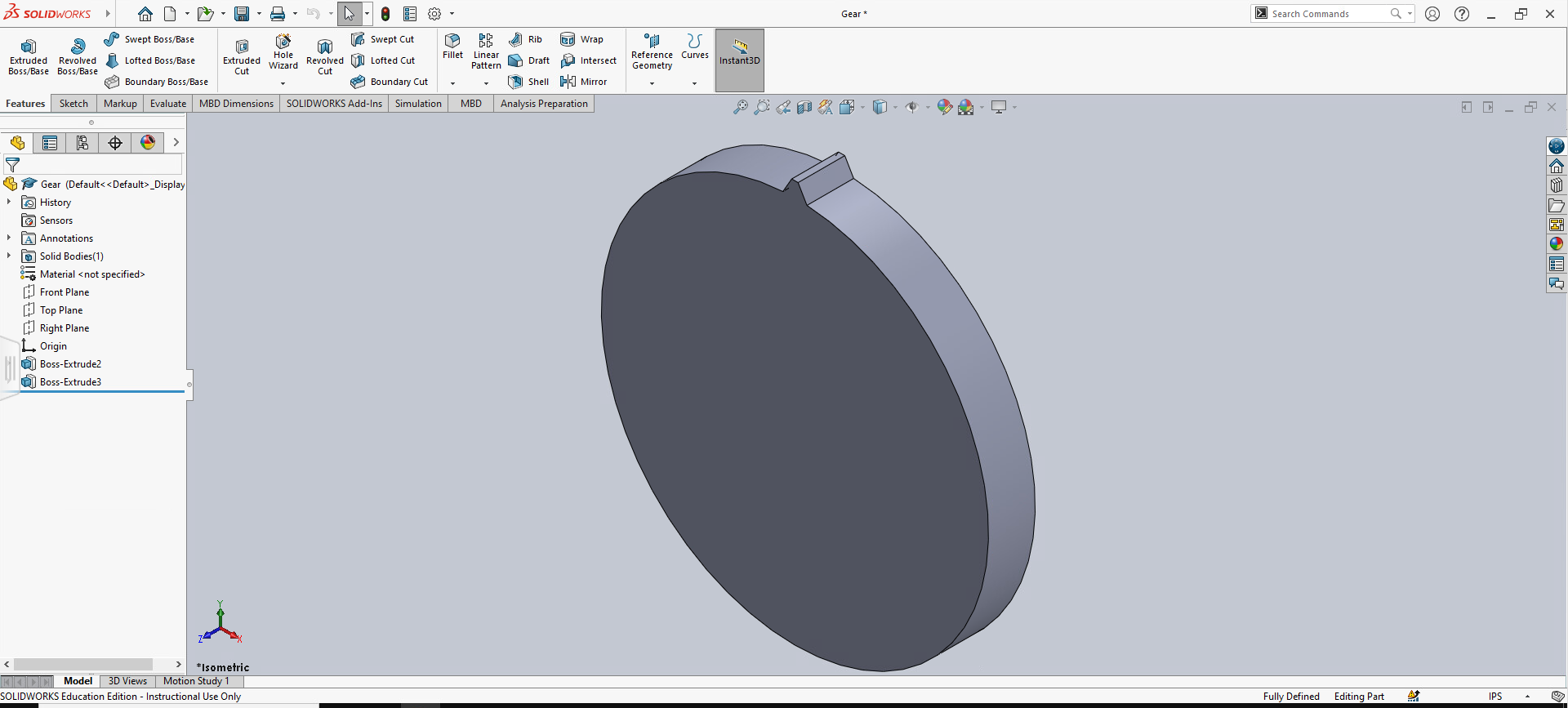Expand the Solid Bodies(1) folder
This screenshot has width=1568, height=708.
click(9, 256)
